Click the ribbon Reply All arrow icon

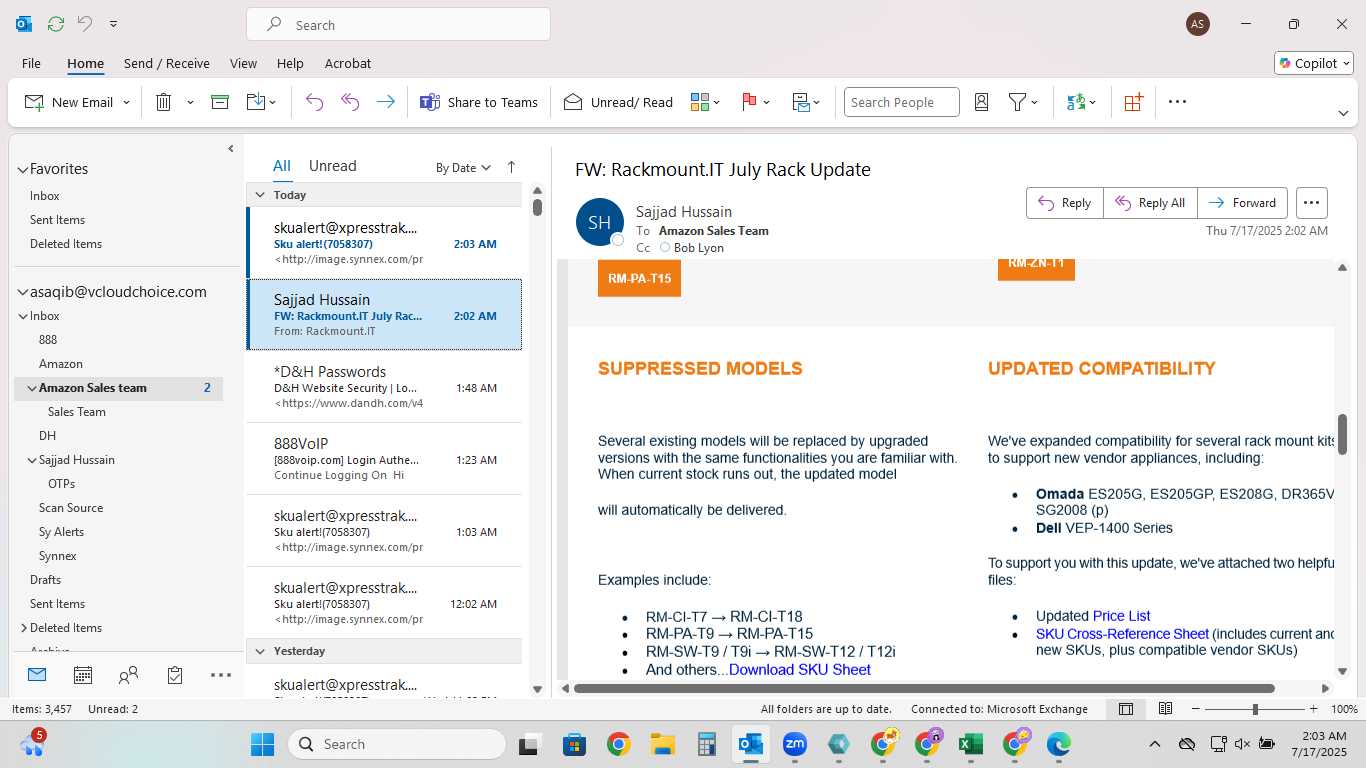350,102
